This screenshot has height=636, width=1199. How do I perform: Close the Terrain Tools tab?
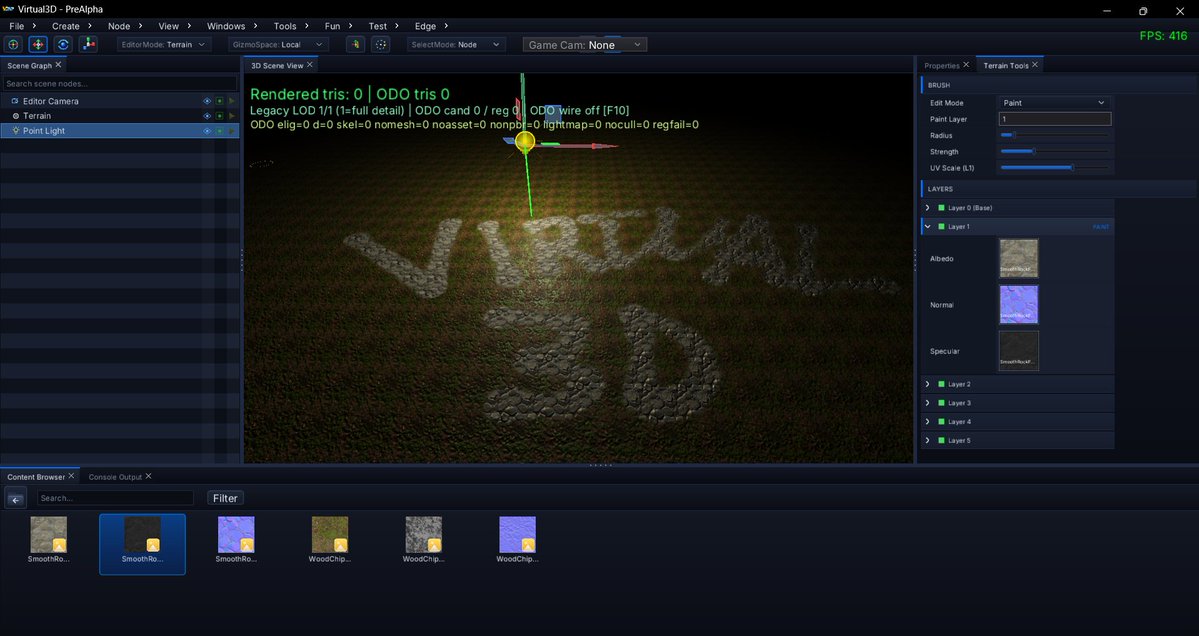click(1035, 65)
